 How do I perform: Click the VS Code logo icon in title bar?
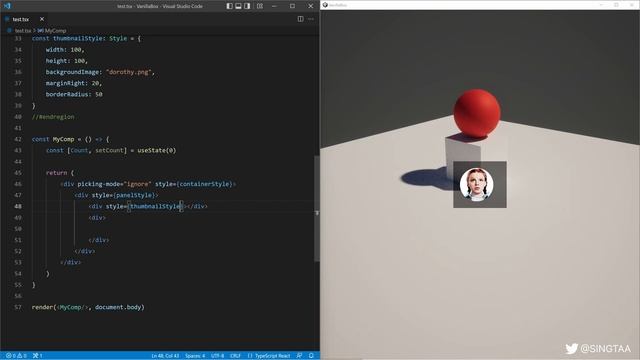7,6
